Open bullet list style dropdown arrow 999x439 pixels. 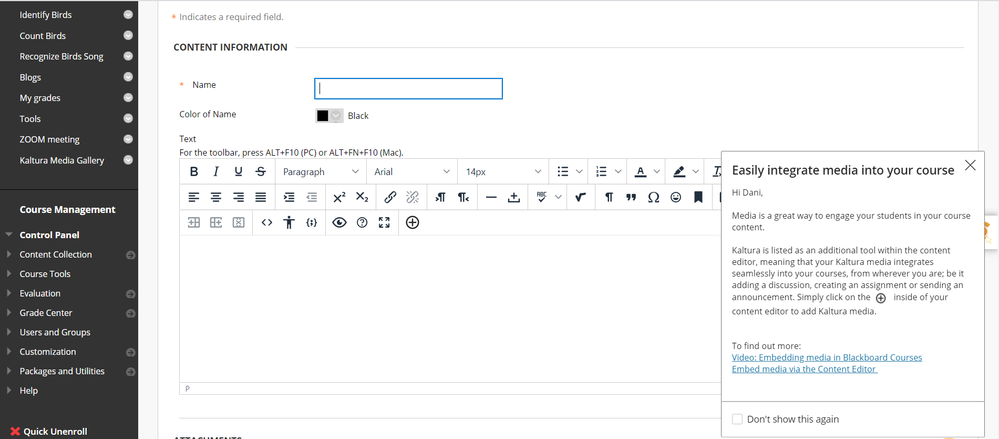pos(579,171)
